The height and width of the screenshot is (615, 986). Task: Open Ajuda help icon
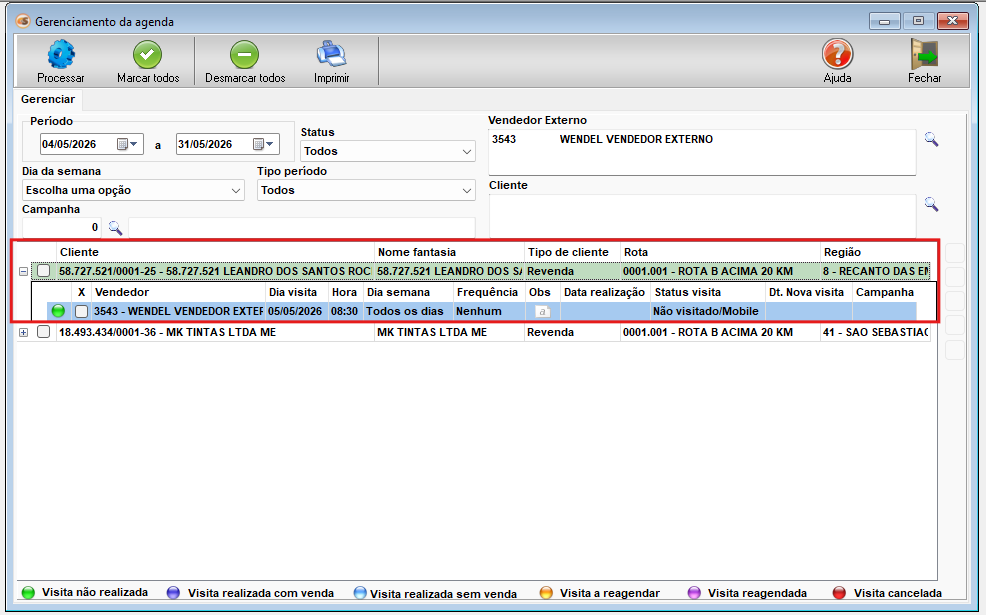[838, 54]
